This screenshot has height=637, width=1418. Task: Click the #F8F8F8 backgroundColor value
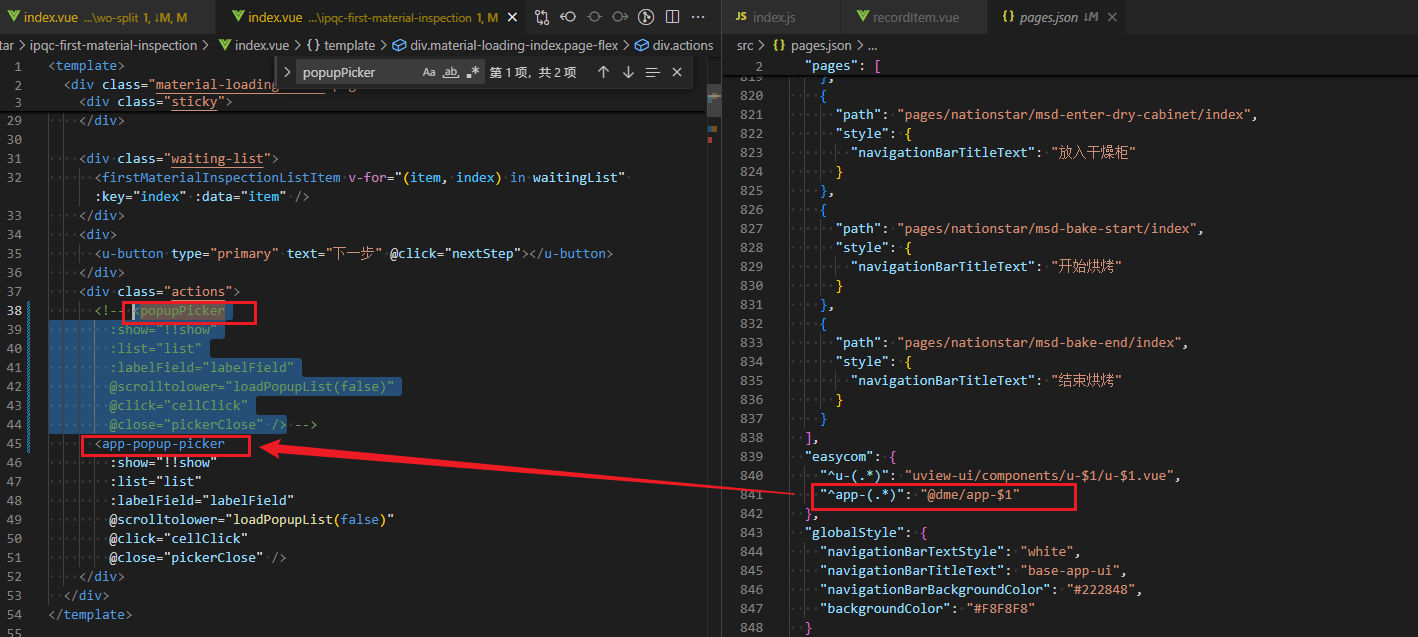click(x=1000, y=608)
